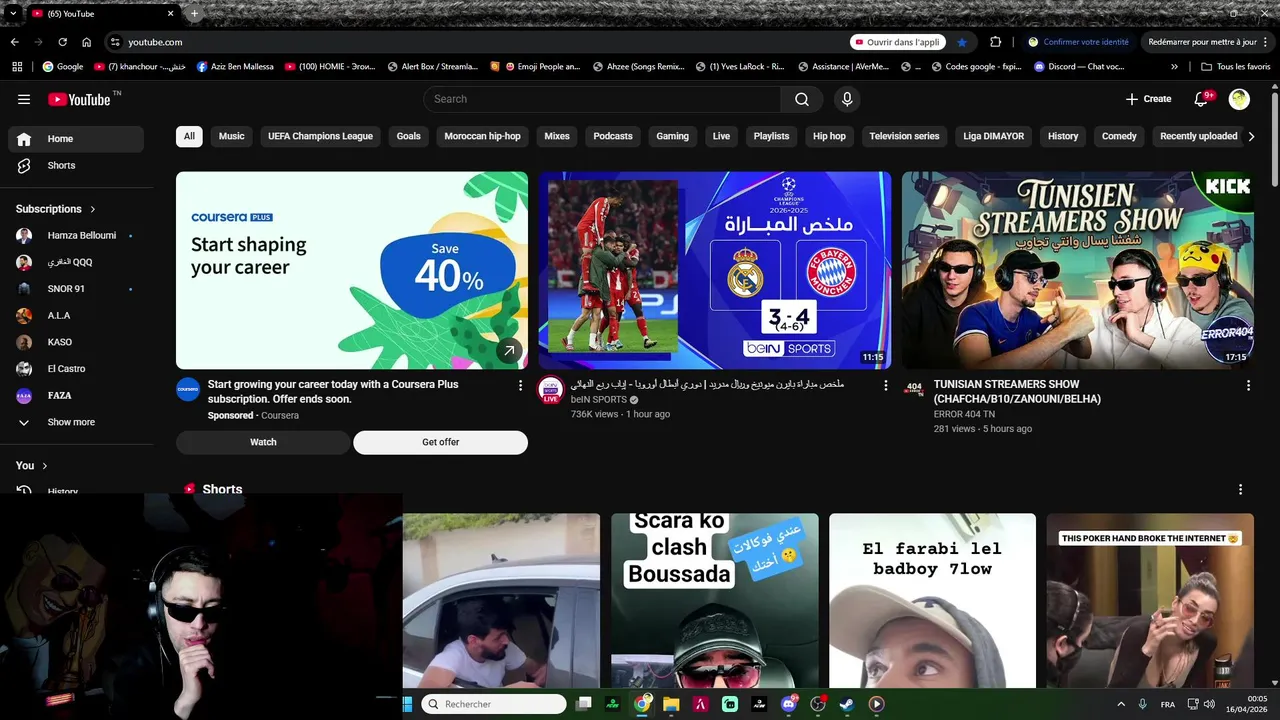The height and width of the screenshot is (720, 1280).
Task: Select the Music filter chip
Action: 231,136
